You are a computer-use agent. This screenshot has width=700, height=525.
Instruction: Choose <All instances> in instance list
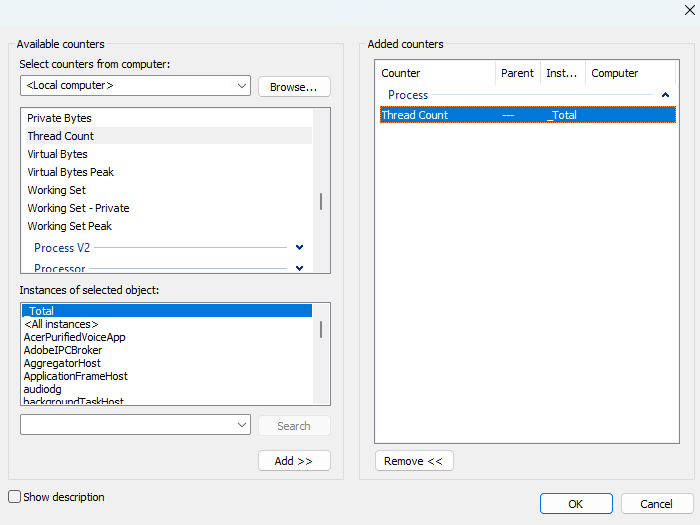click(x=61, y=324)
